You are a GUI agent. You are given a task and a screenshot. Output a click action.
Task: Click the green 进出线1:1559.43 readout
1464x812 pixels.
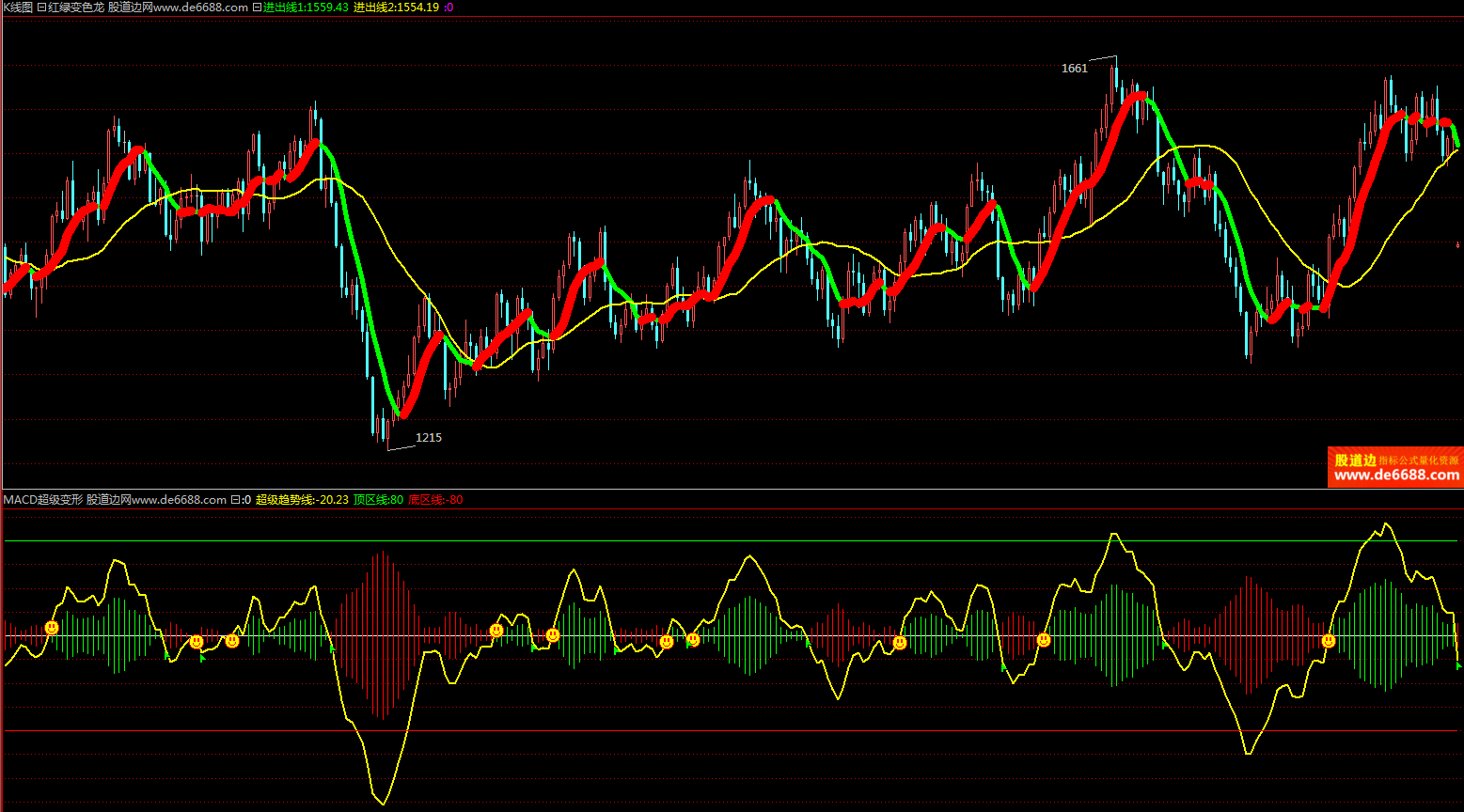tap(306, 8)
